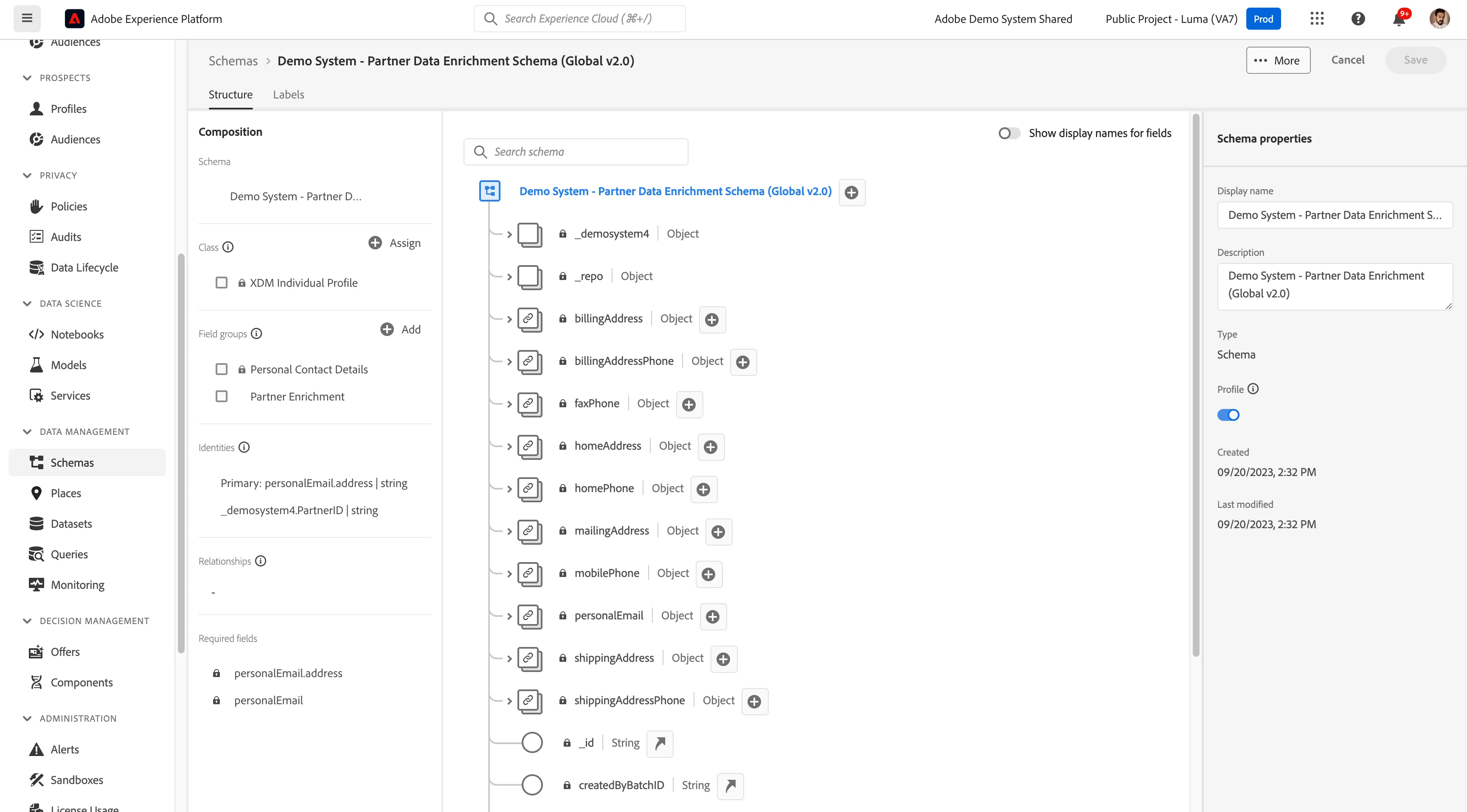Screen dimensions: 1467x812
Task: Show info about Class
Action: pos(228,247)
